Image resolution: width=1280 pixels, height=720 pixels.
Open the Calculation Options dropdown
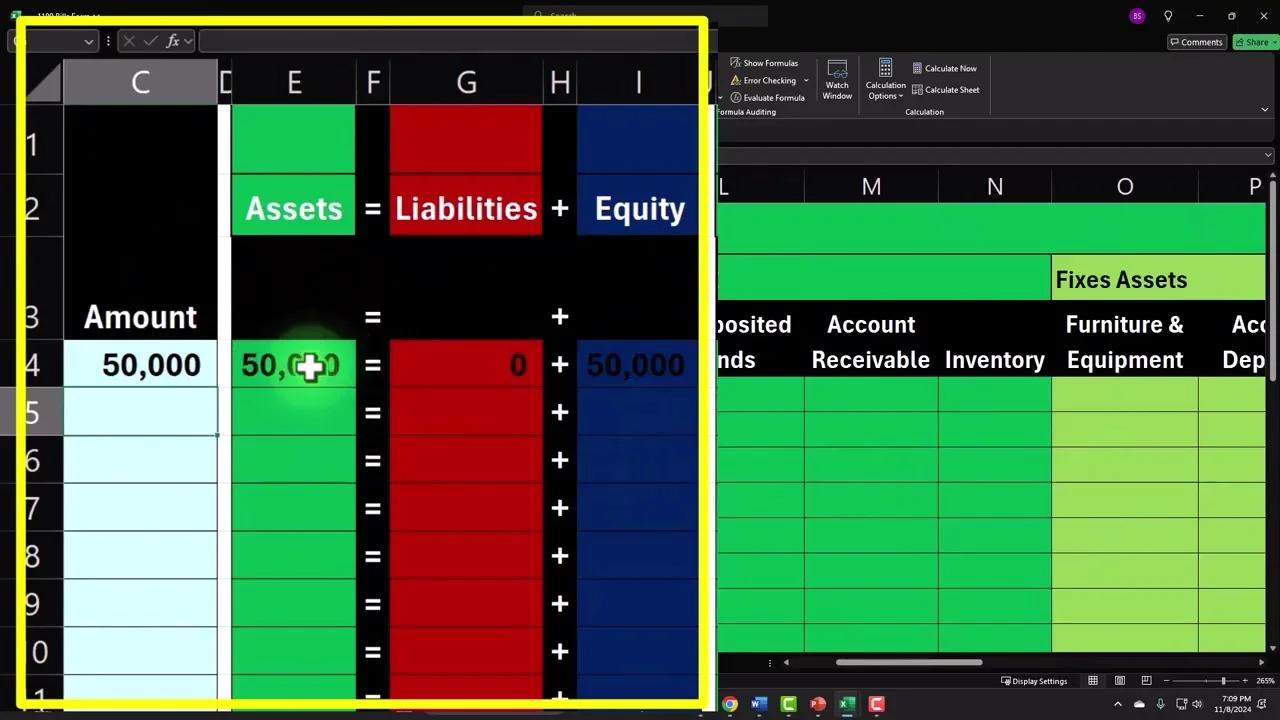tap(886, 90)
